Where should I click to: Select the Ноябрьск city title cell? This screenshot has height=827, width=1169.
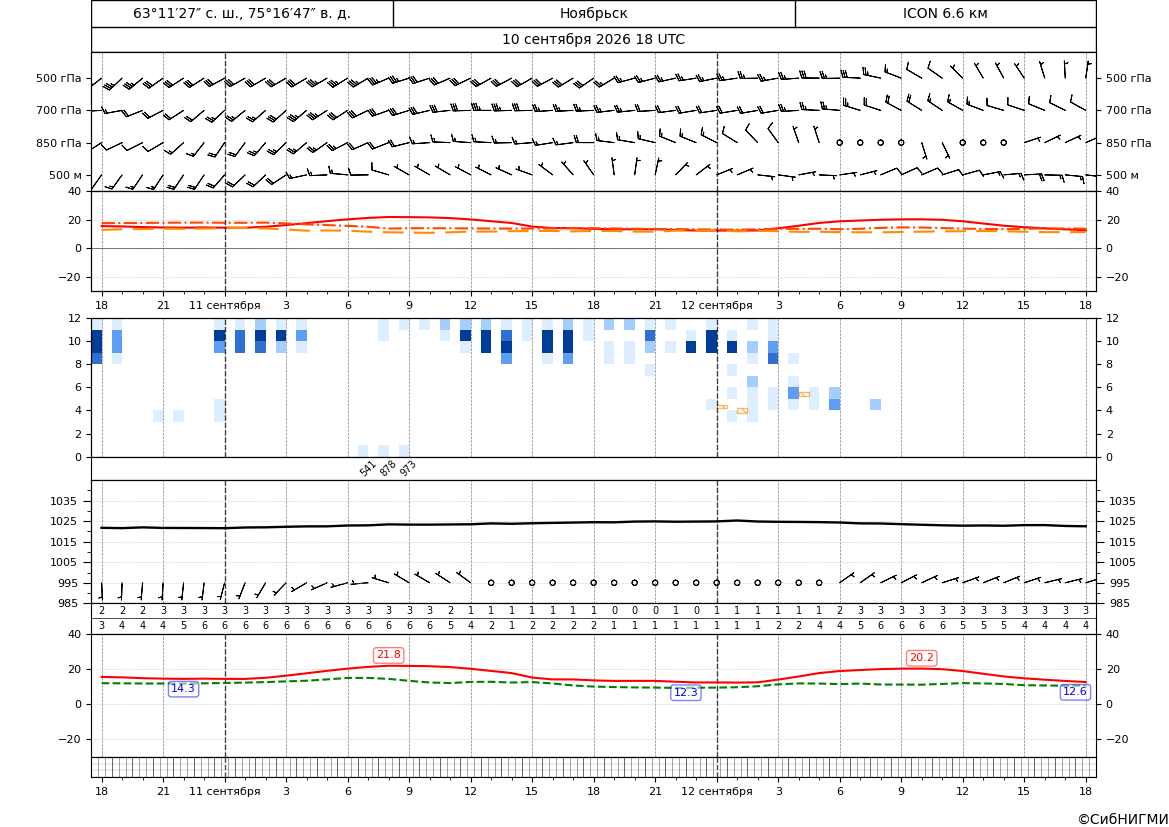(594, 13)
